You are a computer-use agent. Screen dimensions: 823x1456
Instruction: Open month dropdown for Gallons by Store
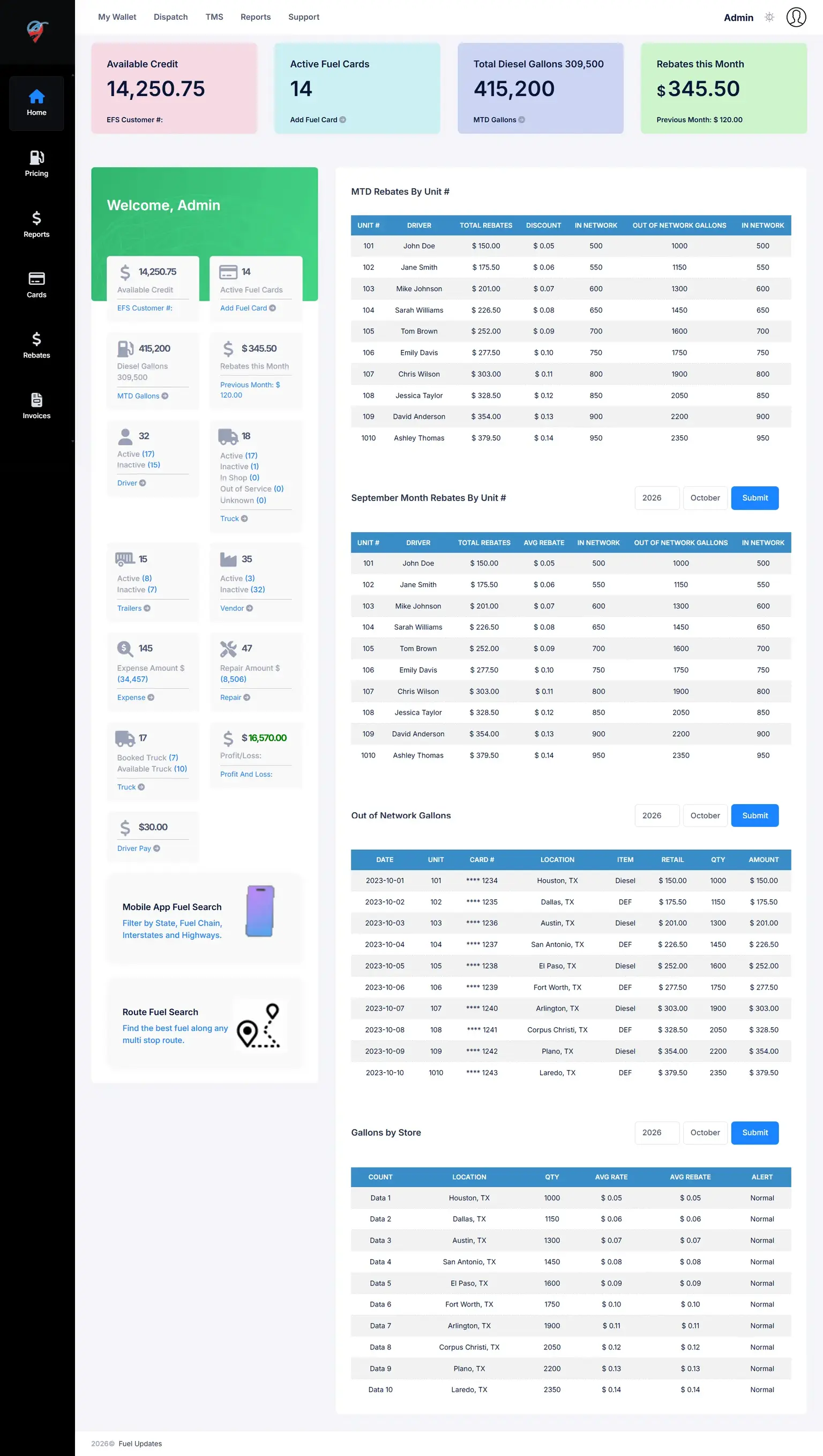[x=705, y=1133]
